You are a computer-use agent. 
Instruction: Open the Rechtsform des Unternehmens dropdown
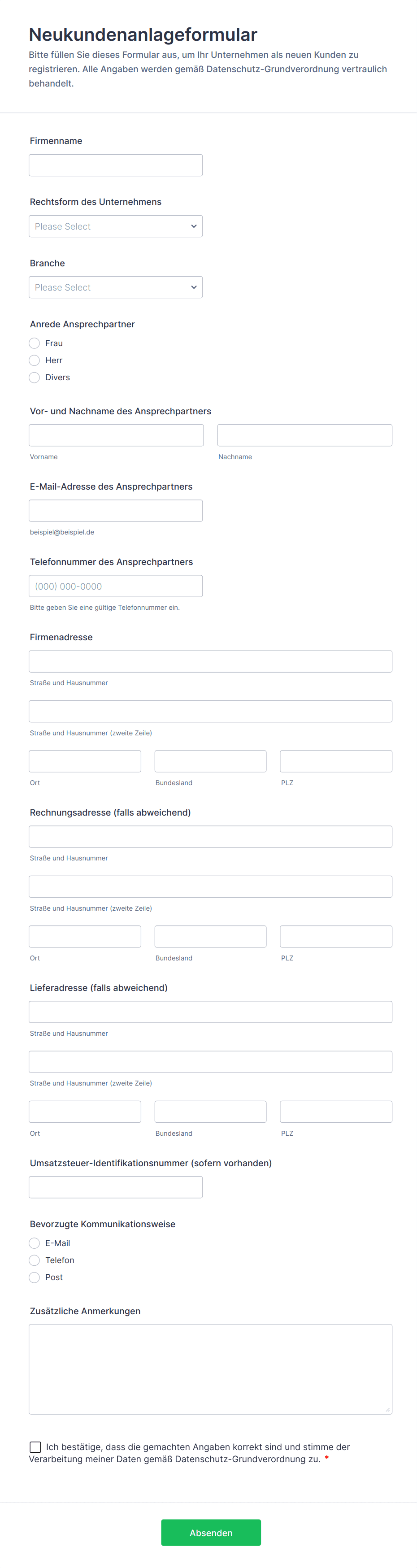point(116,226)
